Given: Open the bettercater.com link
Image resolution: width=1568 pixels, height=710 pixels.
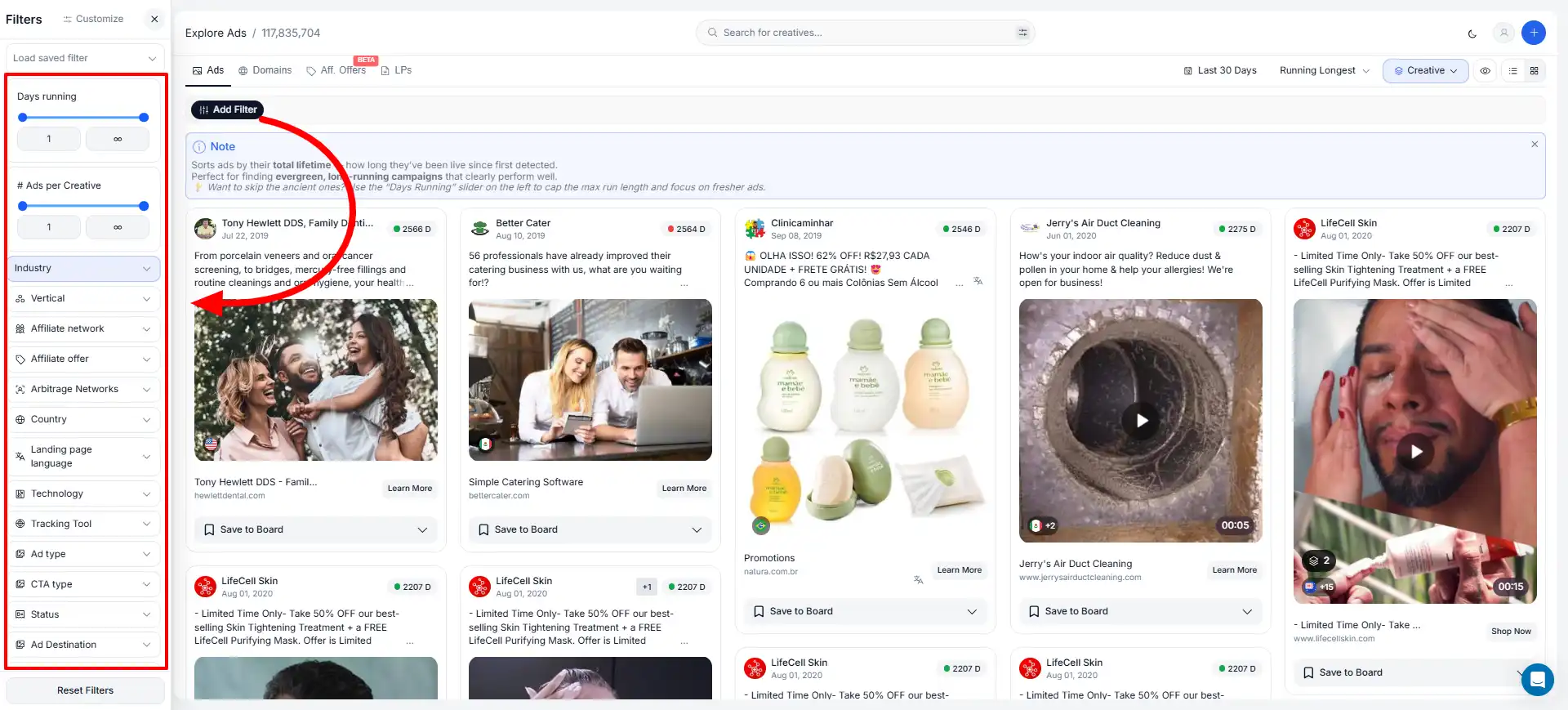Looking at the screenshot, I should (x=499, y=495).
